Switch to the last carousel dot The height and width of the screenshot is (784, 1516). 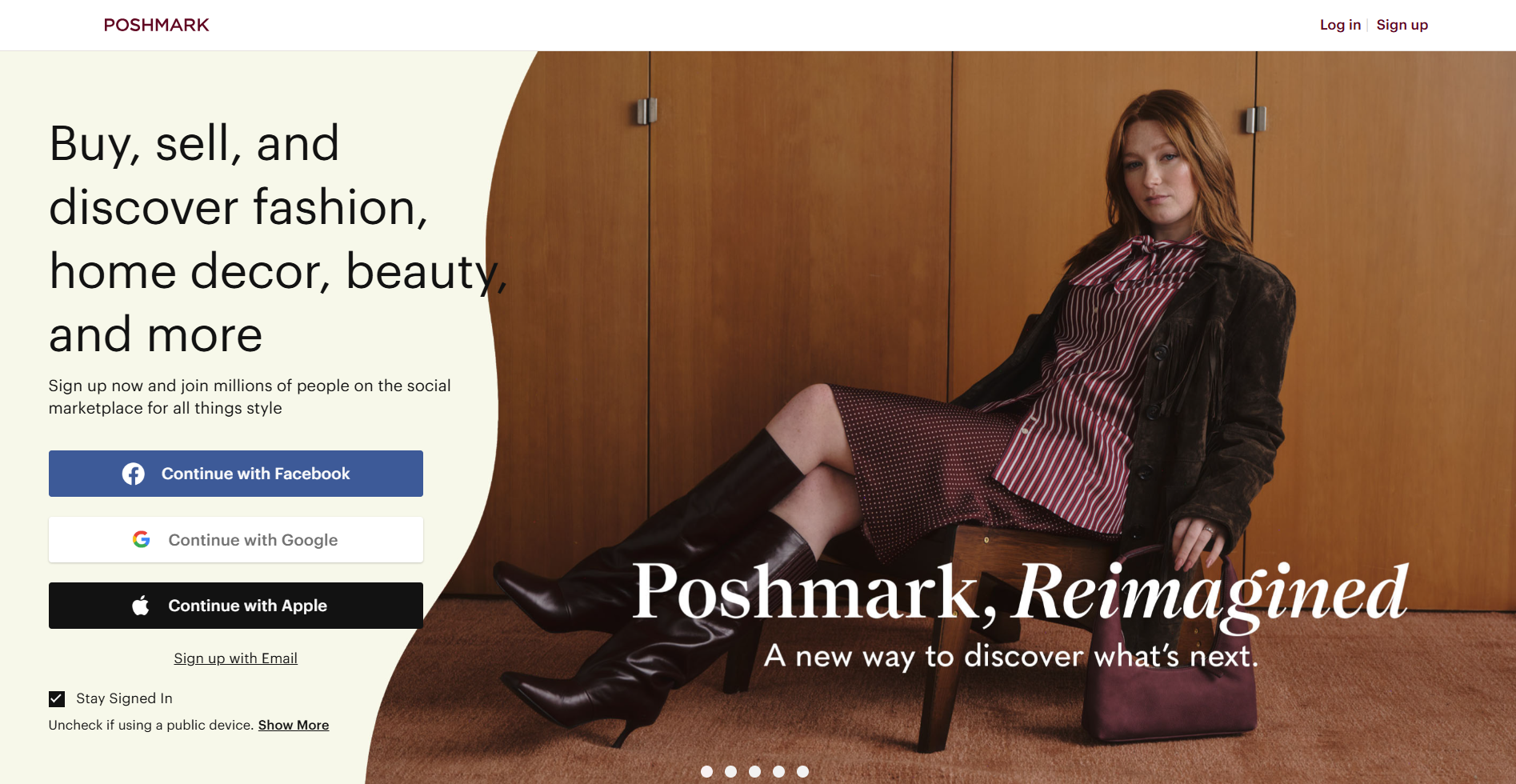click(802, 771)
